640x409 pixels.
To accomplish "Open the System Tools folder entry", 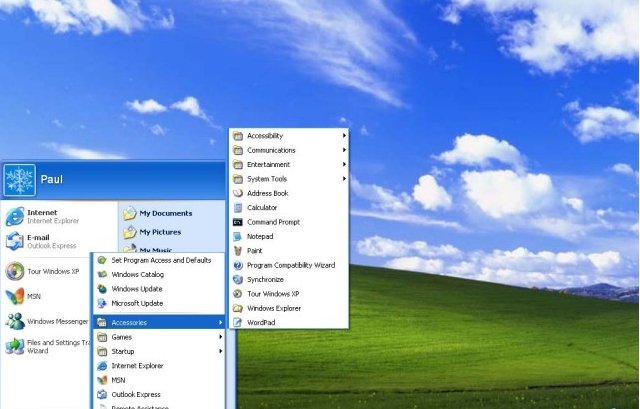I will point(289,179).
